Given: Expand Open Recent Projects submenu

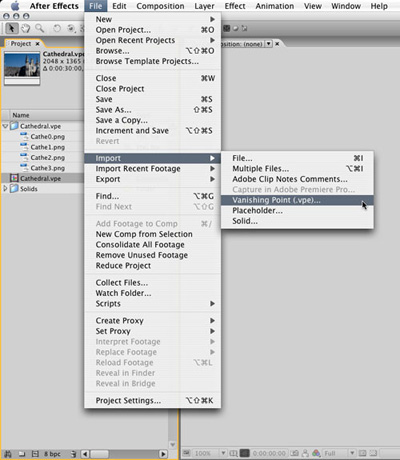Looking at the screenshot, I should pyautogui.click(x=153, y=40).
